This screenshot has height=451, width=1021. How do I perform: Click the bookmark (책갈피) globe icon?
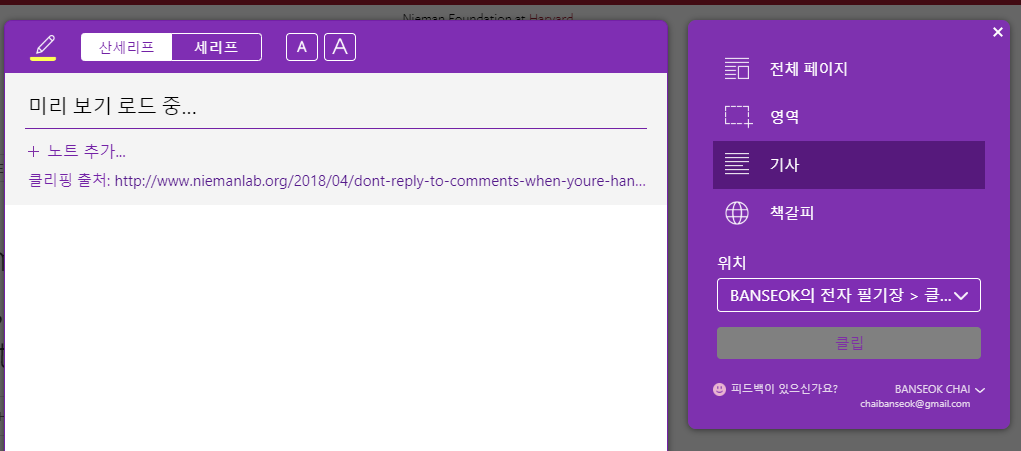(737, 213)
